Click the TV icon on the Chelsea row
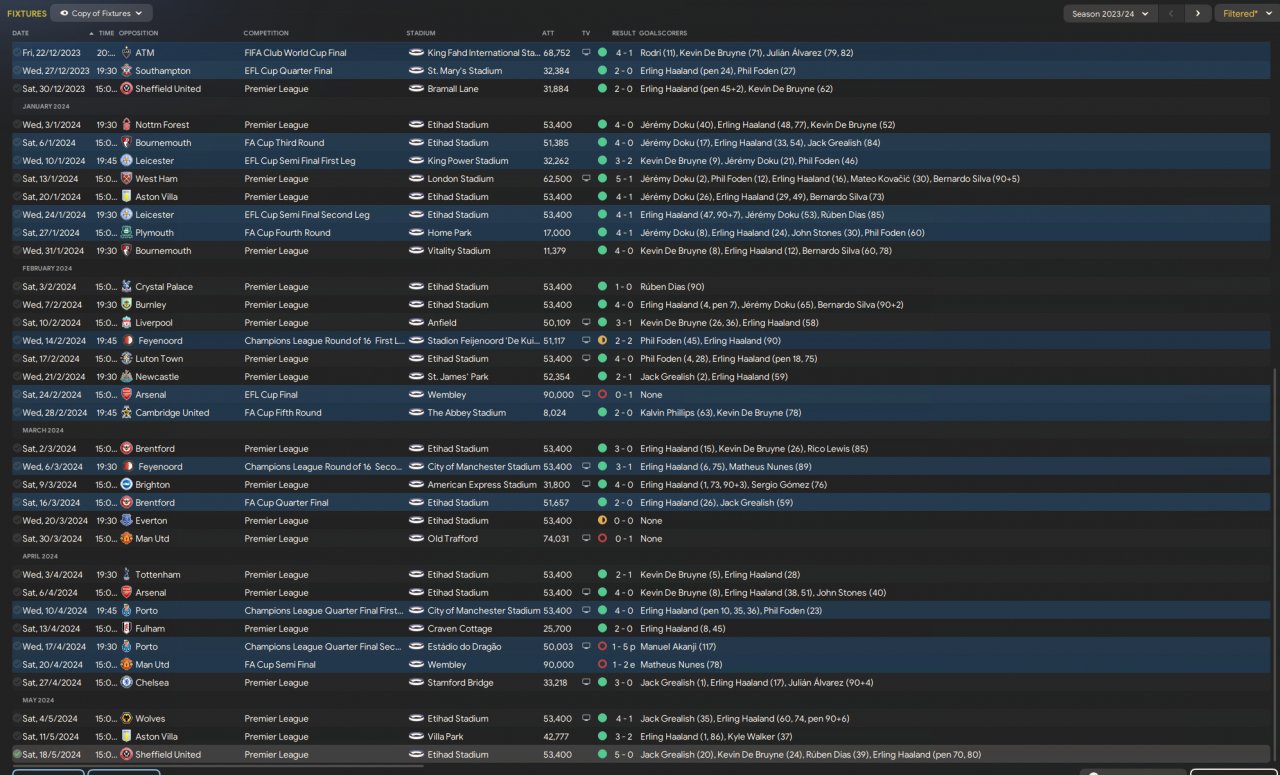The image size is (1280, 775). pyautogui.click(x=586, y=683)
